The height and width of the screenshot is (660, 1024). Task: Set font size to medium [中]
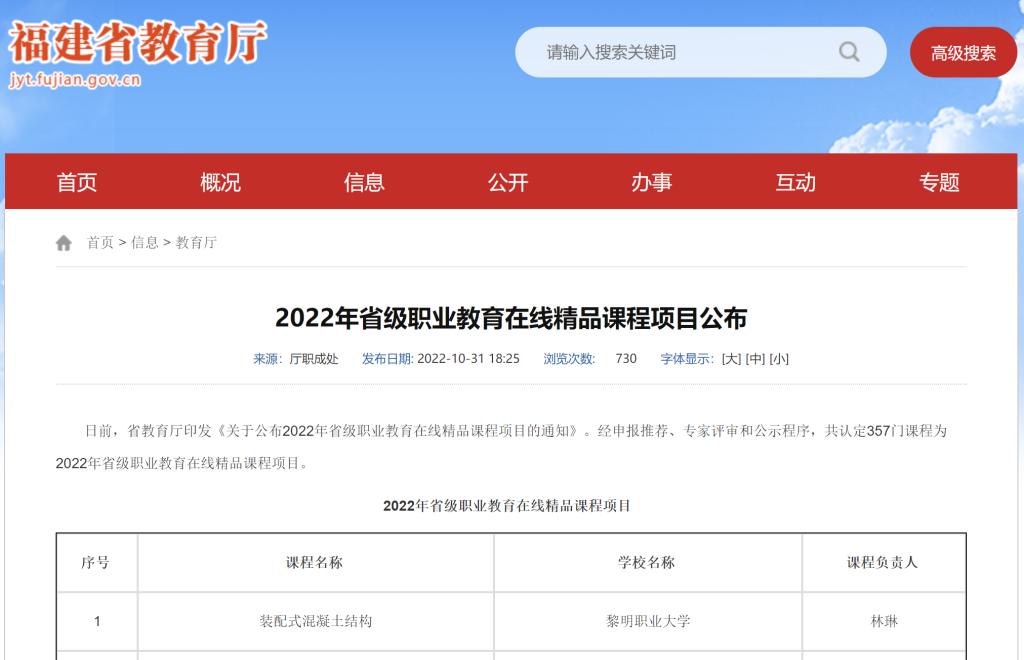(x=755, y=359)
